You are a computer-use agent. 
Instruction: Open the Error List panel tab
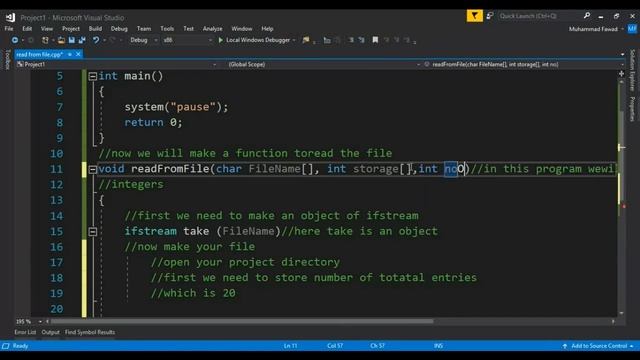click(25, 332)
